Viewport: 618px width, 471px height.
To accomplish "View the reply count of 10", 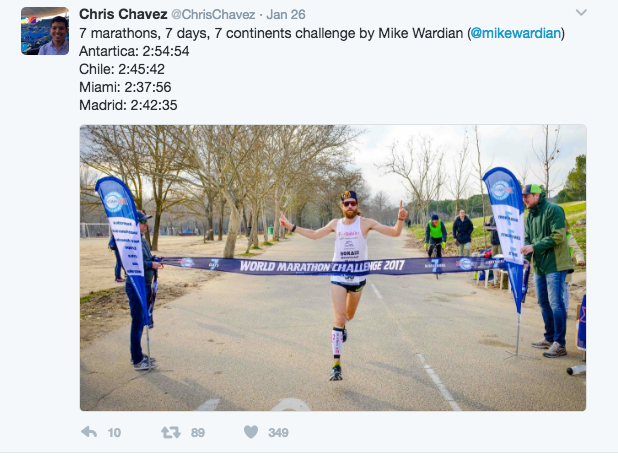I will tap(114, 433).
